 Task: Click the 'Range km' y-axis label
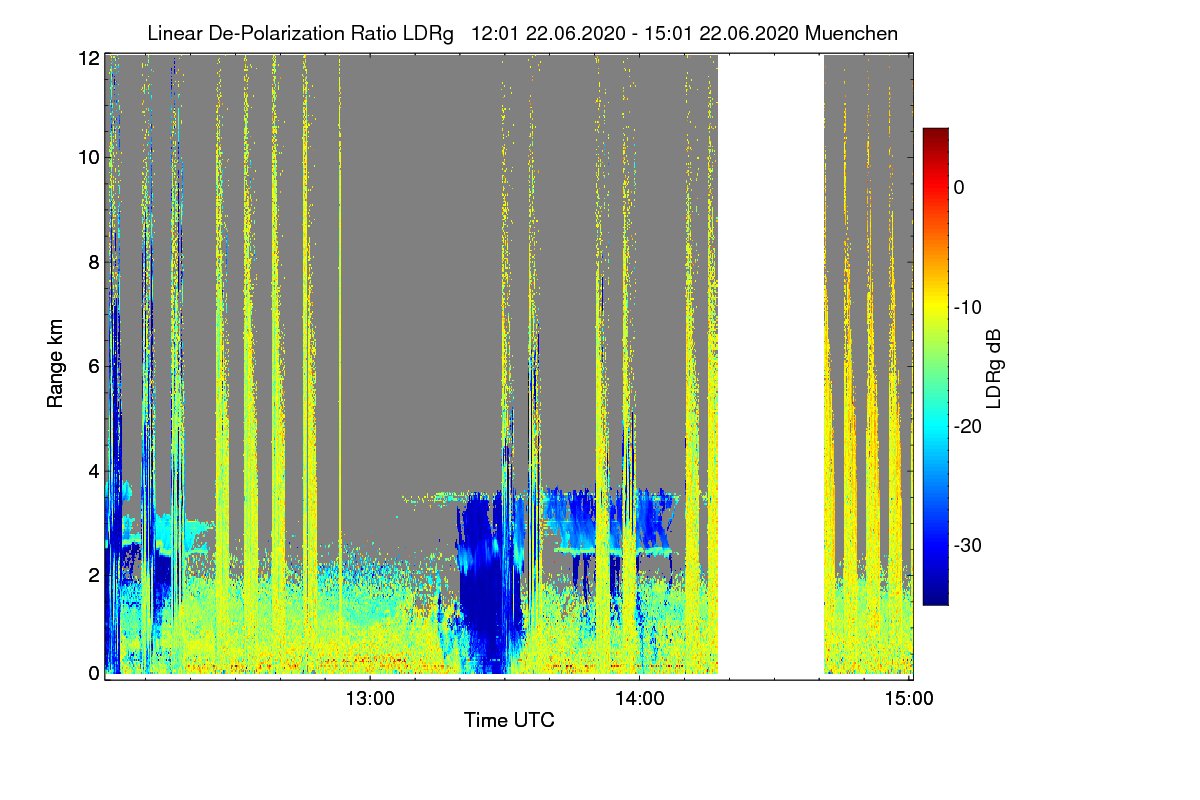pos(56,364)
